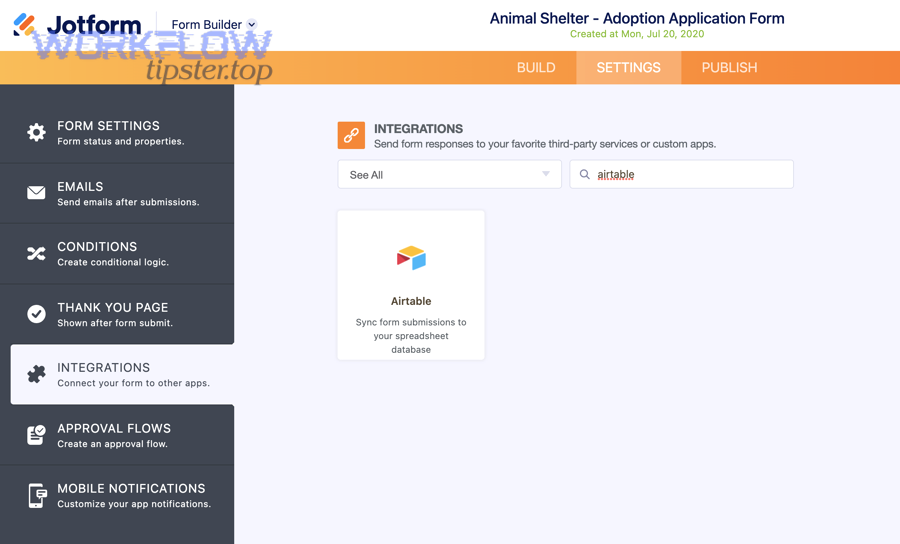Screen dimensions: 900x544
Task: Open EMAILS section in sidebar
Action: coord(117,193)
